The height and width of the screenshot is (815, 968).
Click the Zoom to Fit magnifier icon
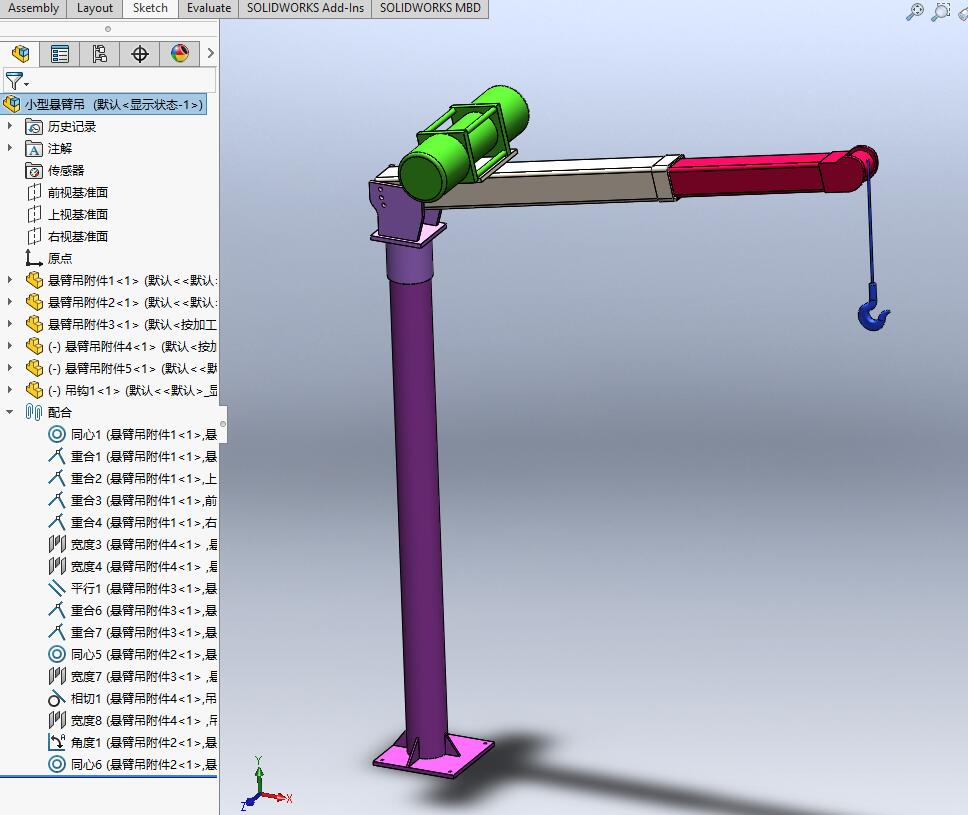914,11
